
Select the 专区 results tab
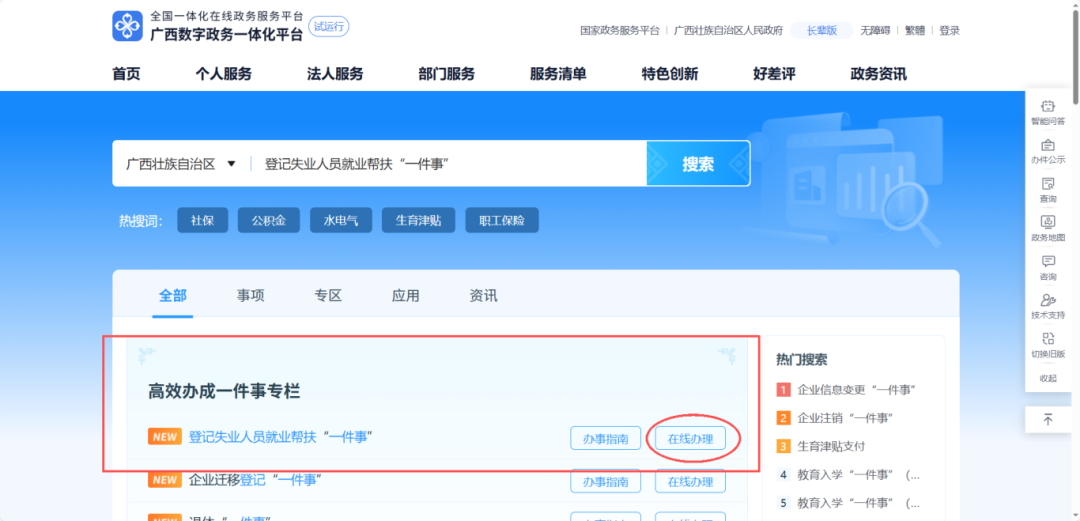[x=328, y=296]
